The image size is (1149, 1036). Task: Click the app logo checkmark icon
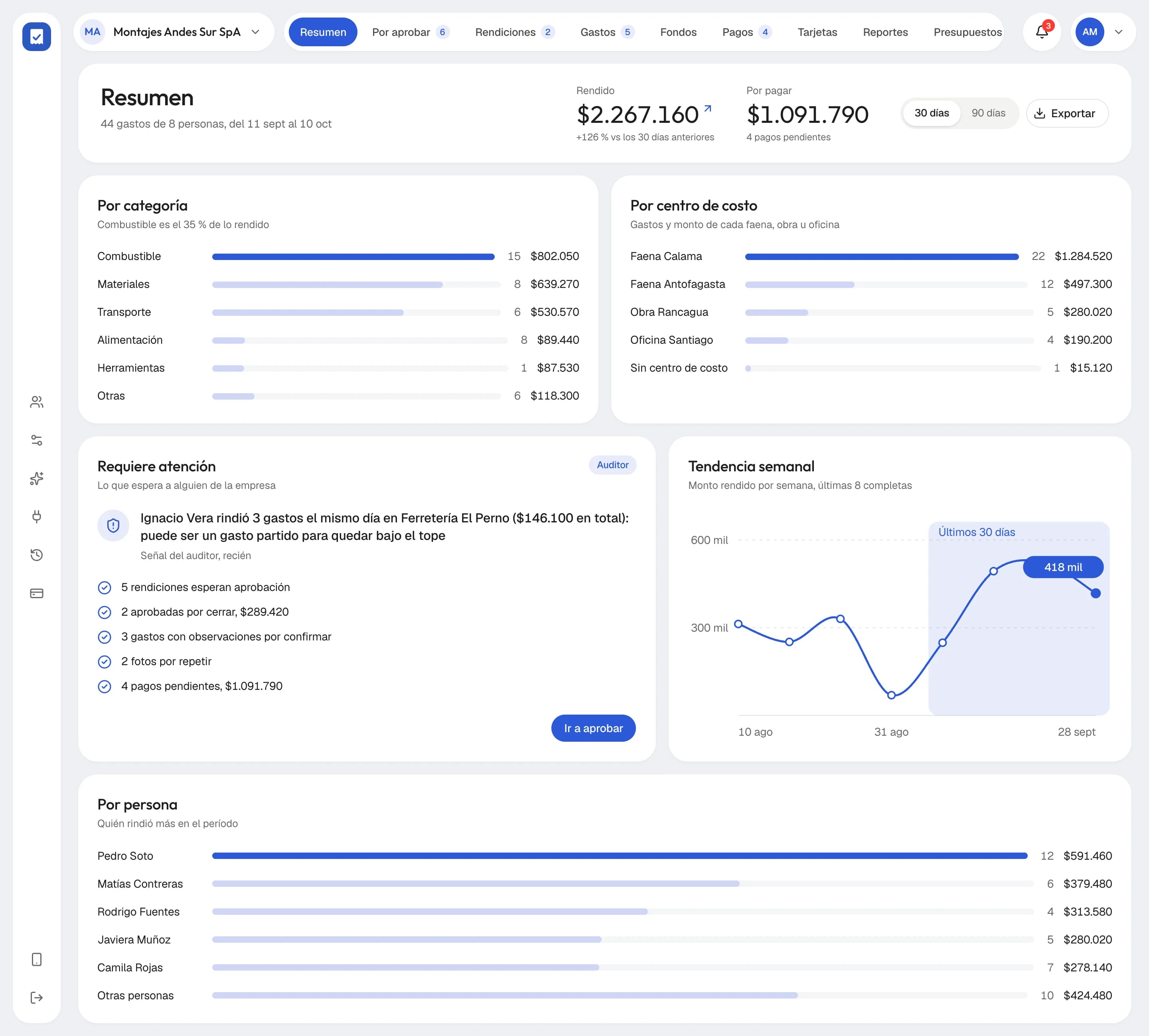(36, 37)
